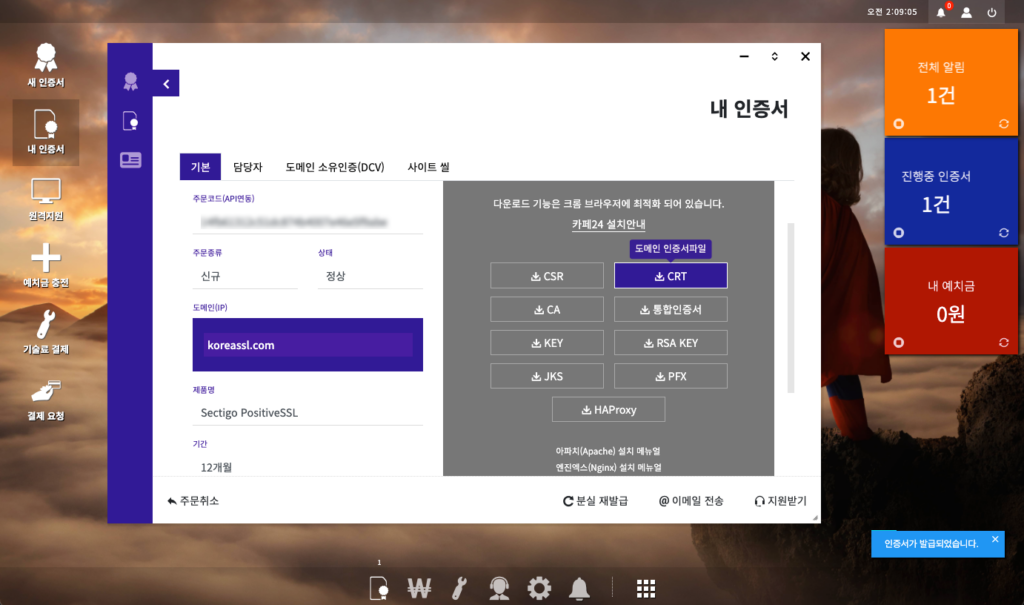Open the 내 예치금 tile
Screen dimensions: 1024x605
951,301
